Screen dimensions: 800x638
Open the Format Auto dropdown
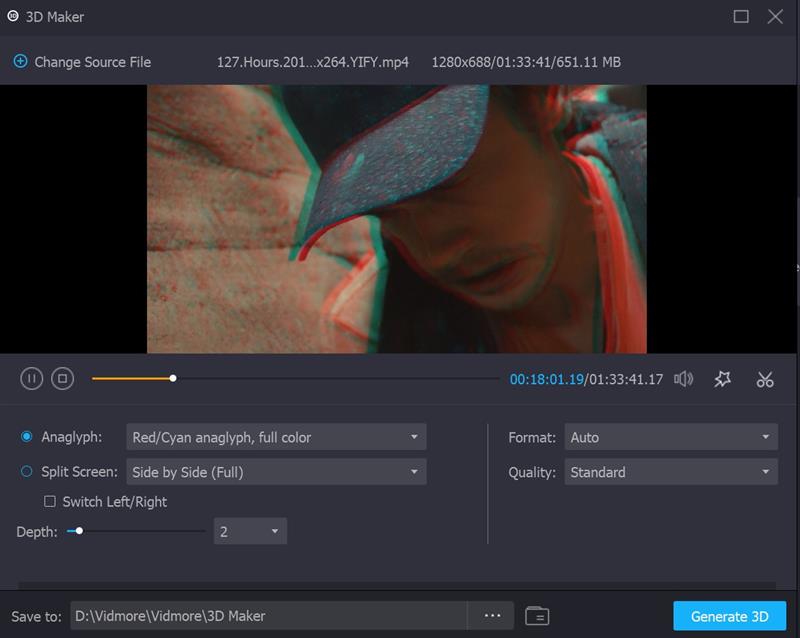pos(671,437)
